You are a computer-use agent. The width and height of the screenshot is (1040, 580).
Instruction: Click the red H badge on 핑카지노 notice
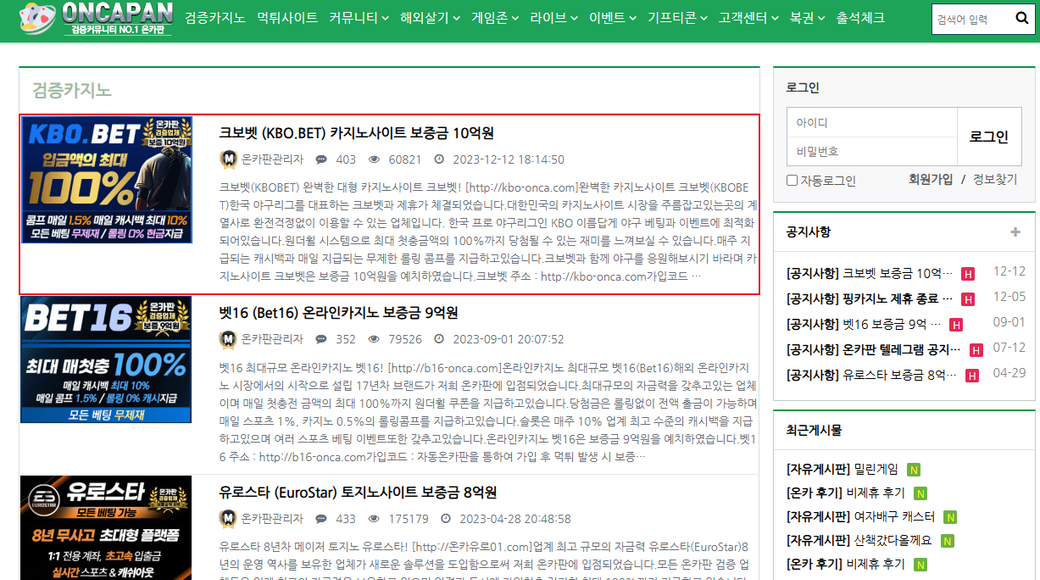point(967,299)
